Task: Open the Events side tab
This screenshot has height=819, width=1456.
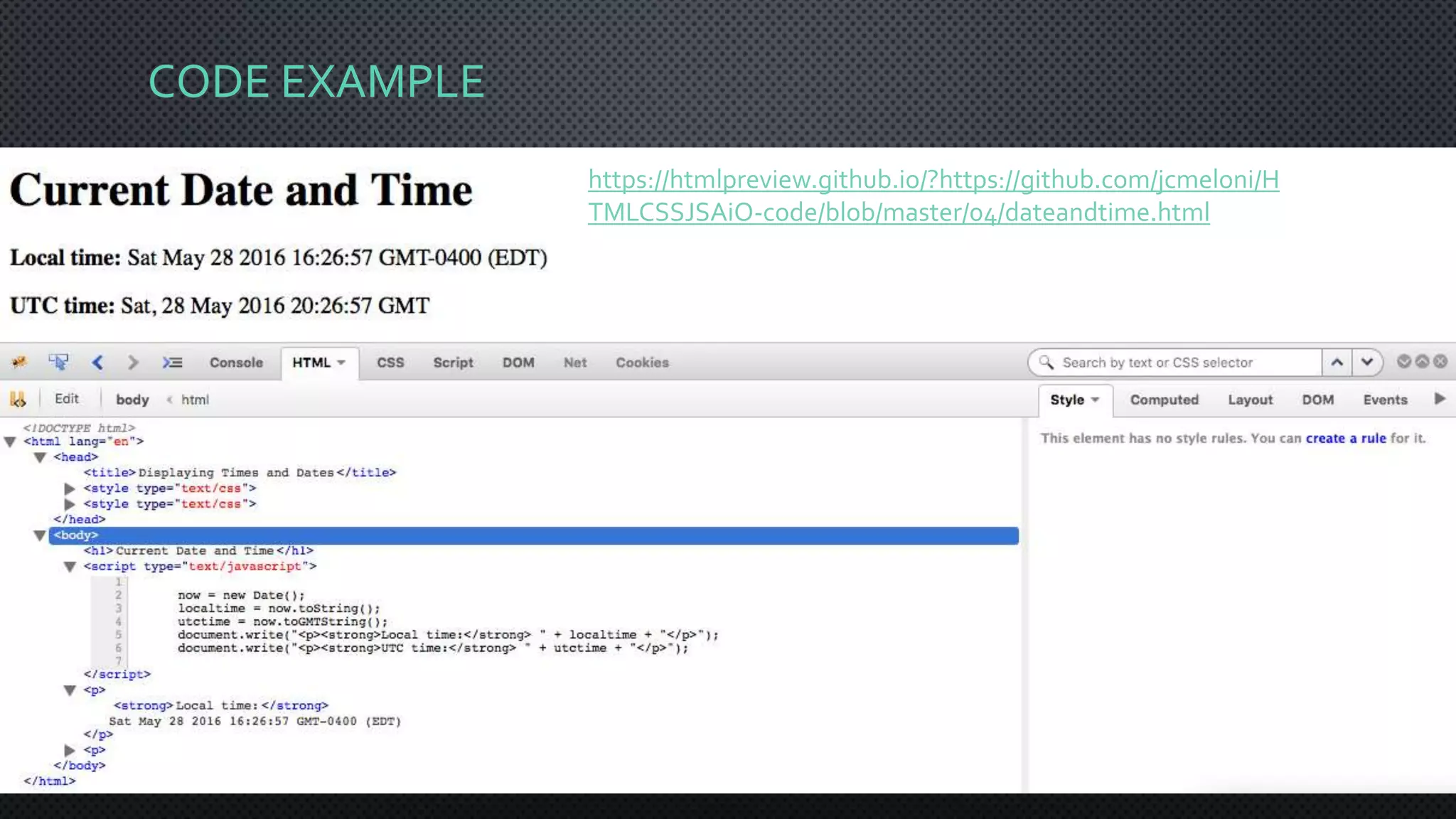Action: 1385,400
